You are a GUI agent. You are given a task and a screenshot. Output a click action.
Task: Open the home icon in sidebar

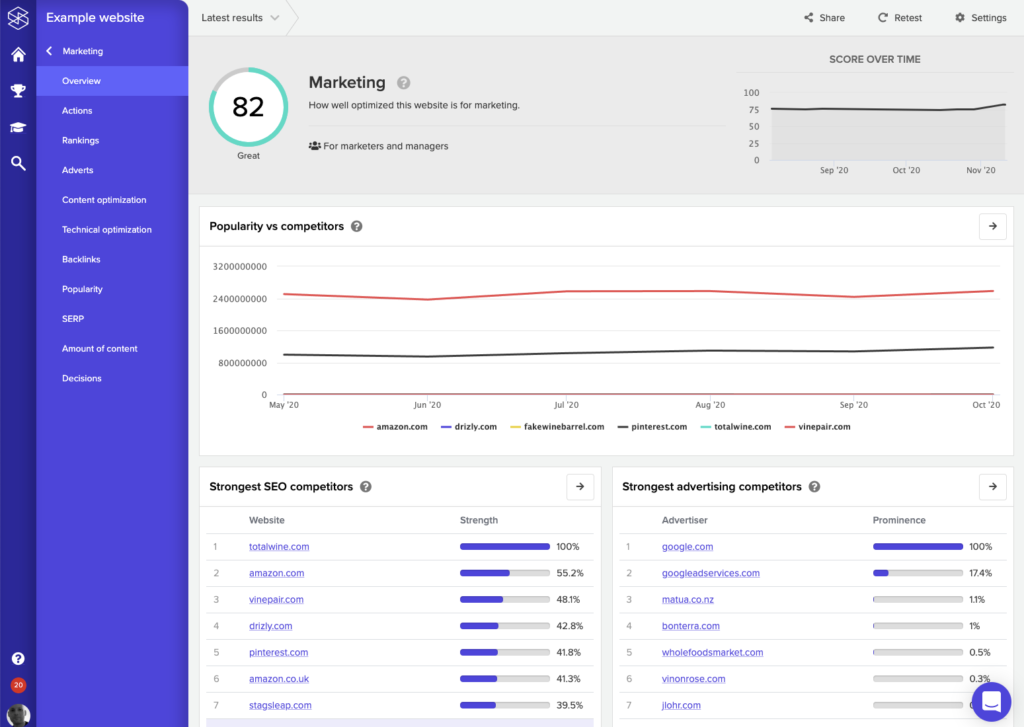18,55
